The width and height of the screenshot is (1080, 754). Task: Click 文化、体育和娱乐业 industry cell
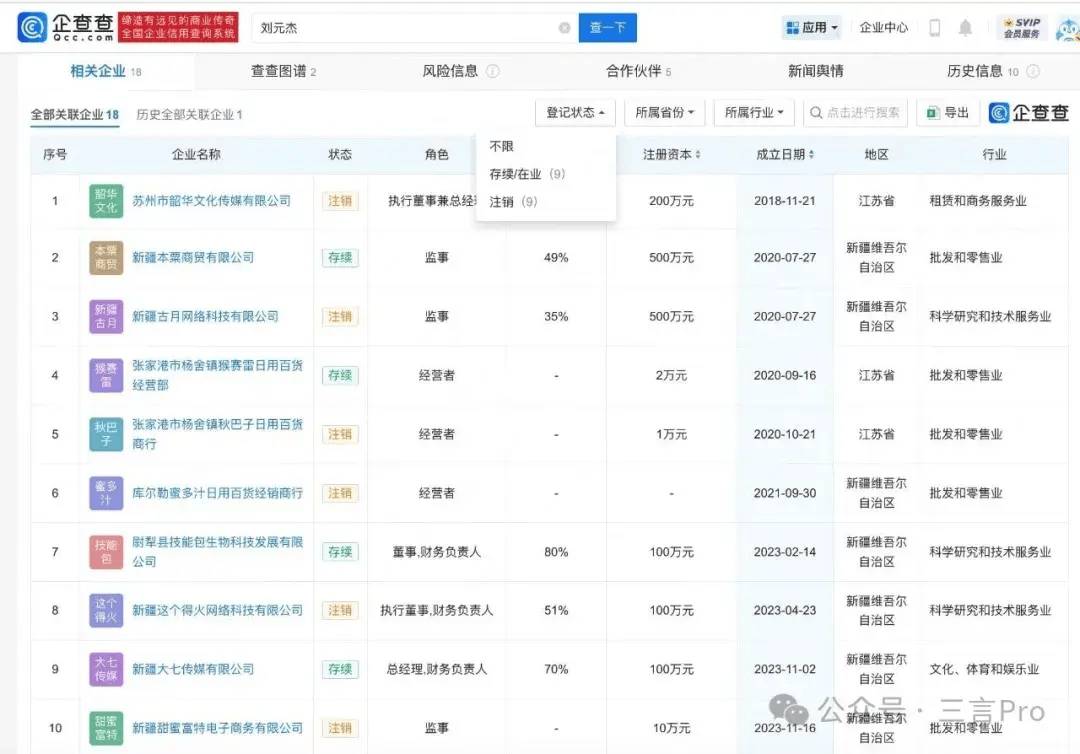pyautogui.click(x=984, y=669)
